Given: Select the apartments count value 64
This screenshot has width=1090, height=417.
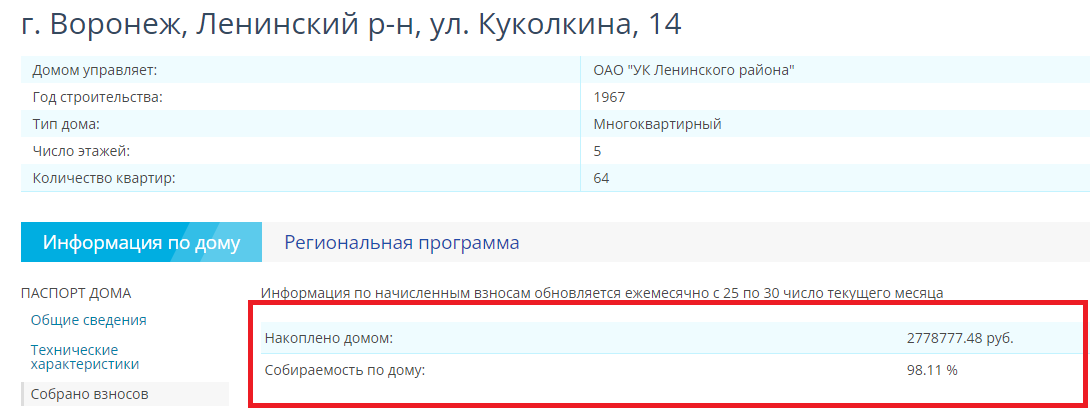Looking at the screenshot, I should pos(601,178).
